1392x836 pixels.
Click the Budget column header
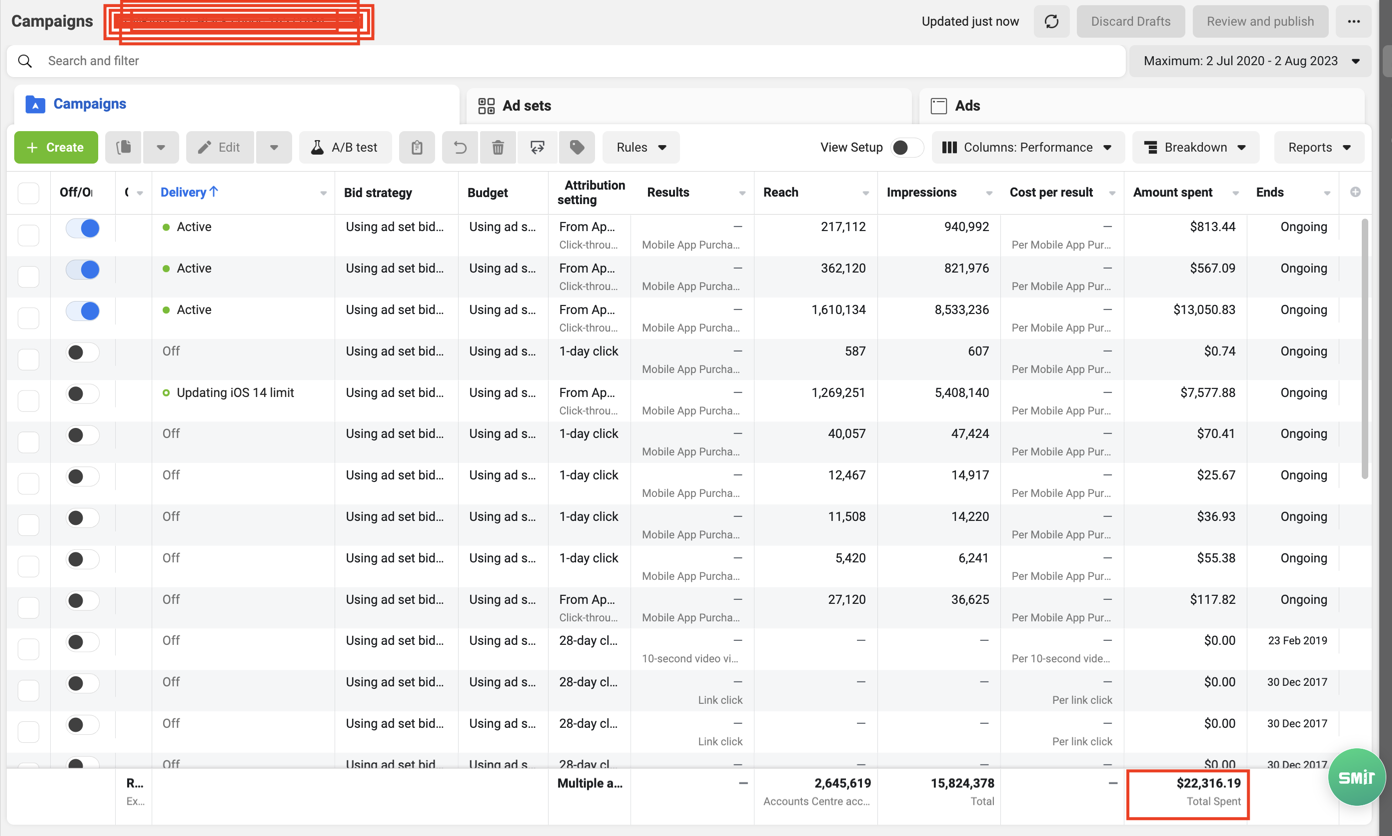[x=488, y=192]
